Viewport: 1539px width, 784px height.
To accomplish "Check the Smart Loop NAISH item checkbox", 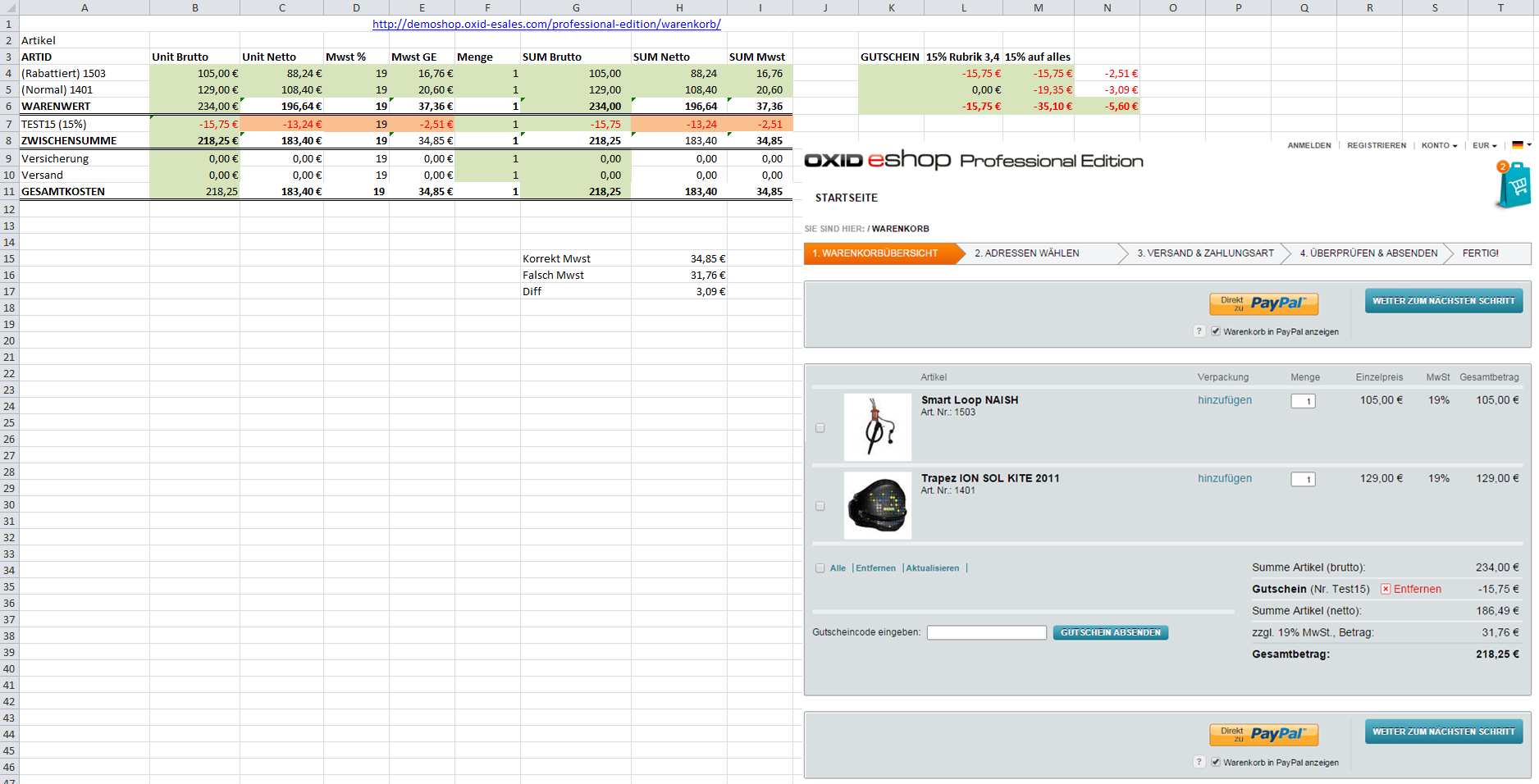I will click(820, 428).
